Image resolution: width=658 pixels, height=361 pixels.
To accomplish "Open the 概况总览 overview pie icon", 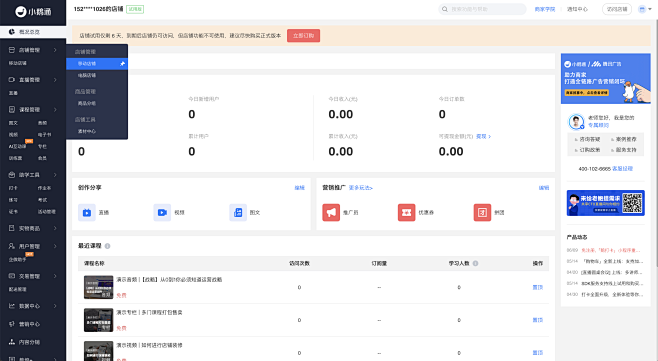I will click(x=12, y=32).
